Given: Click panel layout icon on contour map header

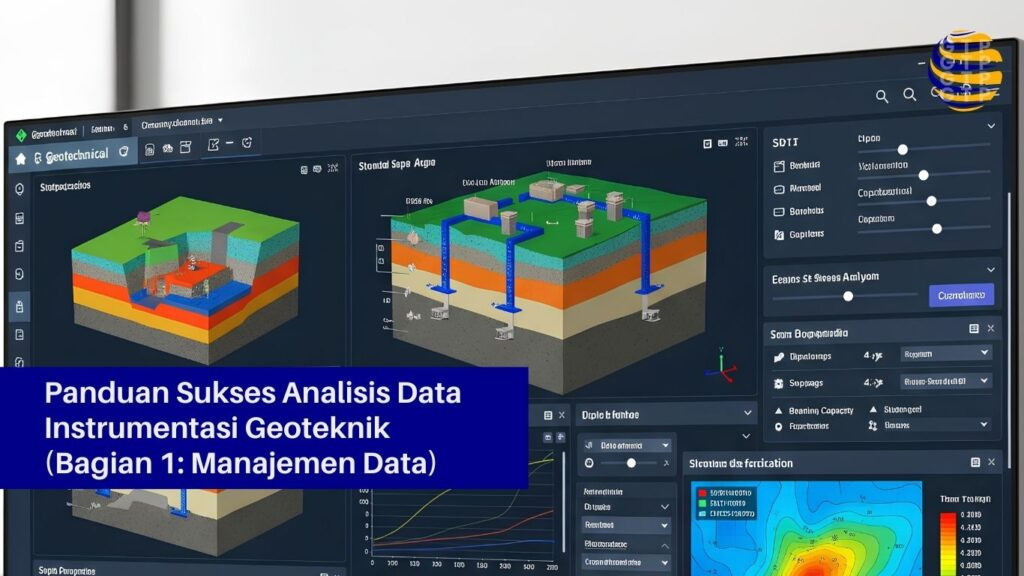Looking at the screenshot, I should pos(975,462).
